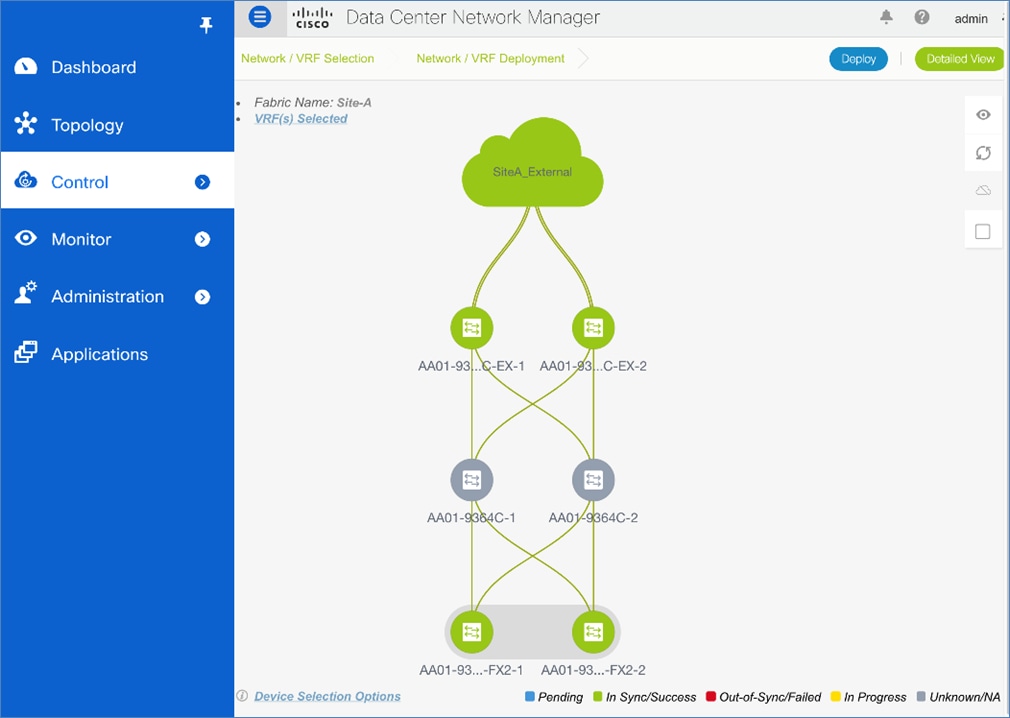Open the Administration menu item
This screenshot has width=1010, height=718.
[117, 296]
